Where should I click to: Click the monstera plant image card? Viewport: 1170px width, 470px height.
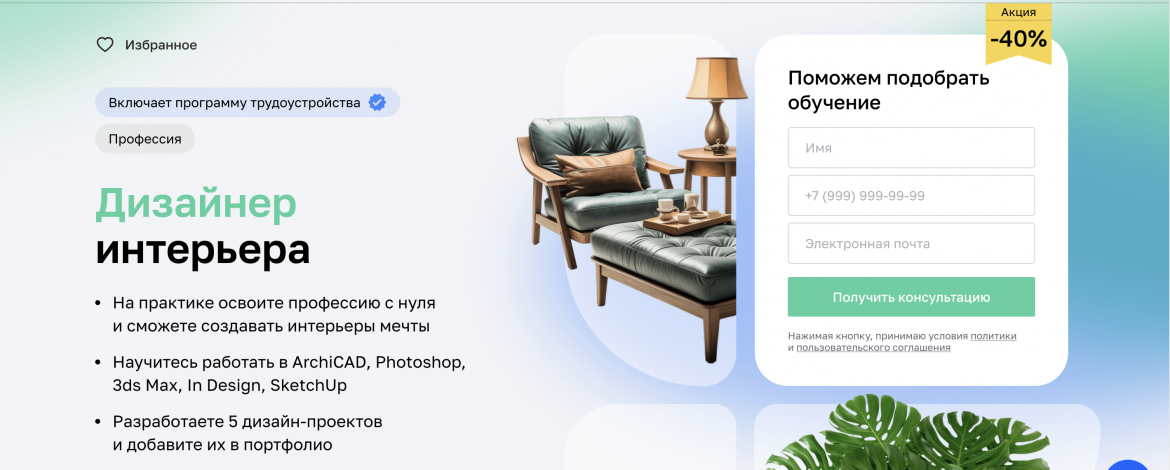tap(927, 437)
